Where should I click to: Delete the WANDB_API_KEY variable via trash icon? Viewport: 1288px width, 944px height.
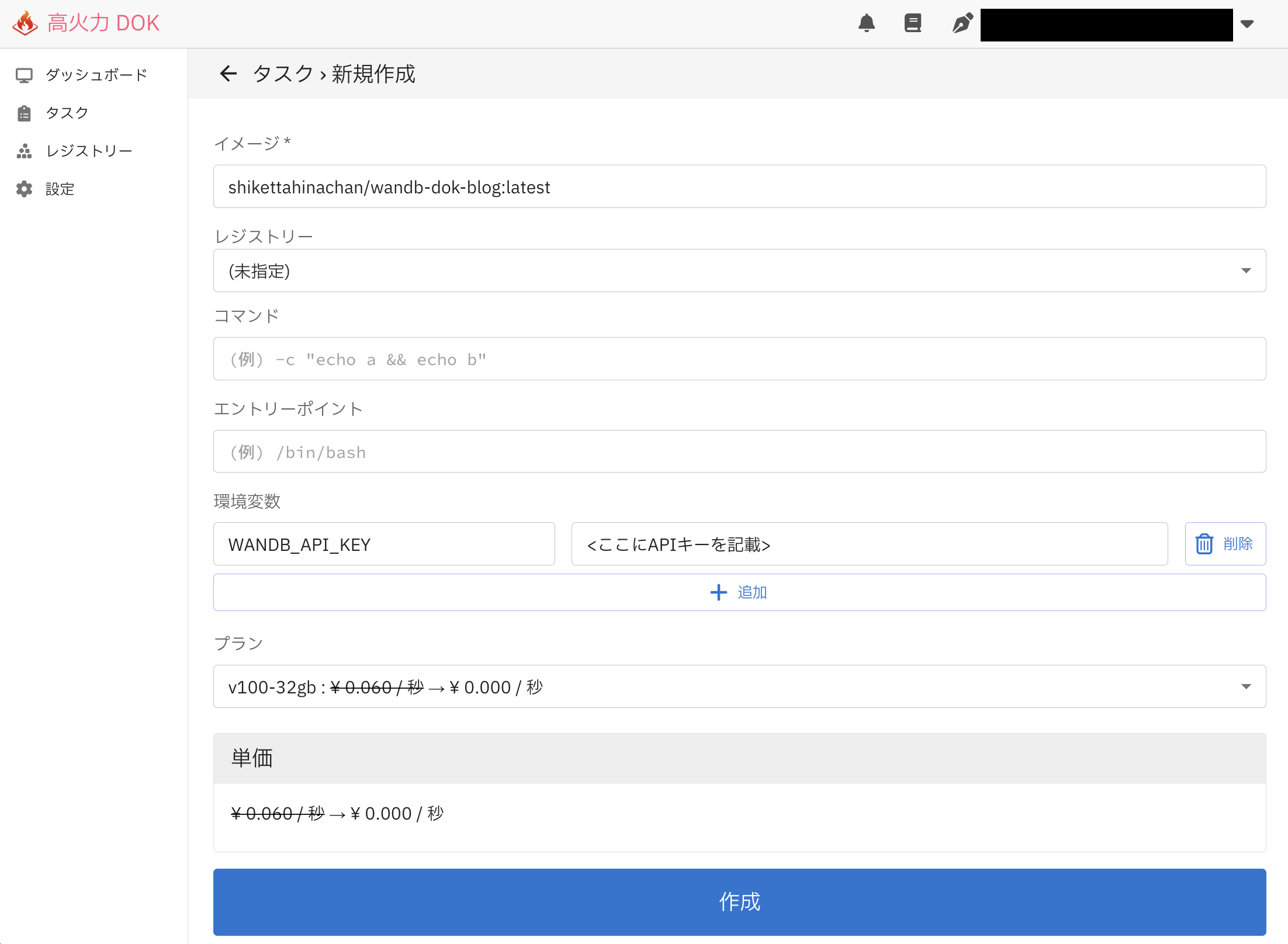point(1204,544)
